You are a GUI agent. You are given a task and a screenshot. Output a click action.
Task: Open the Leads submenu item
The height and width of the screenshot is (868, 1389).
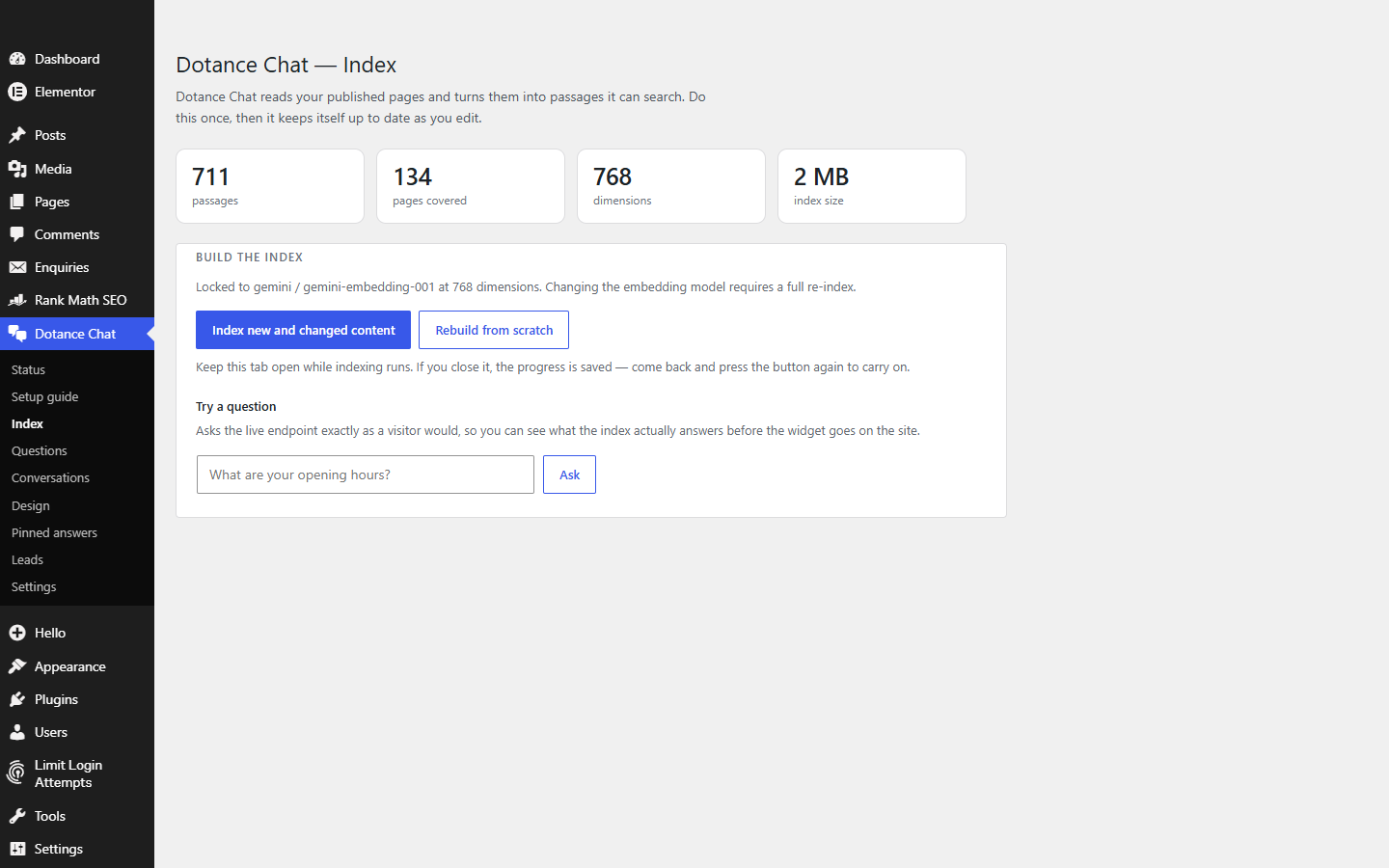coord(27,559)
